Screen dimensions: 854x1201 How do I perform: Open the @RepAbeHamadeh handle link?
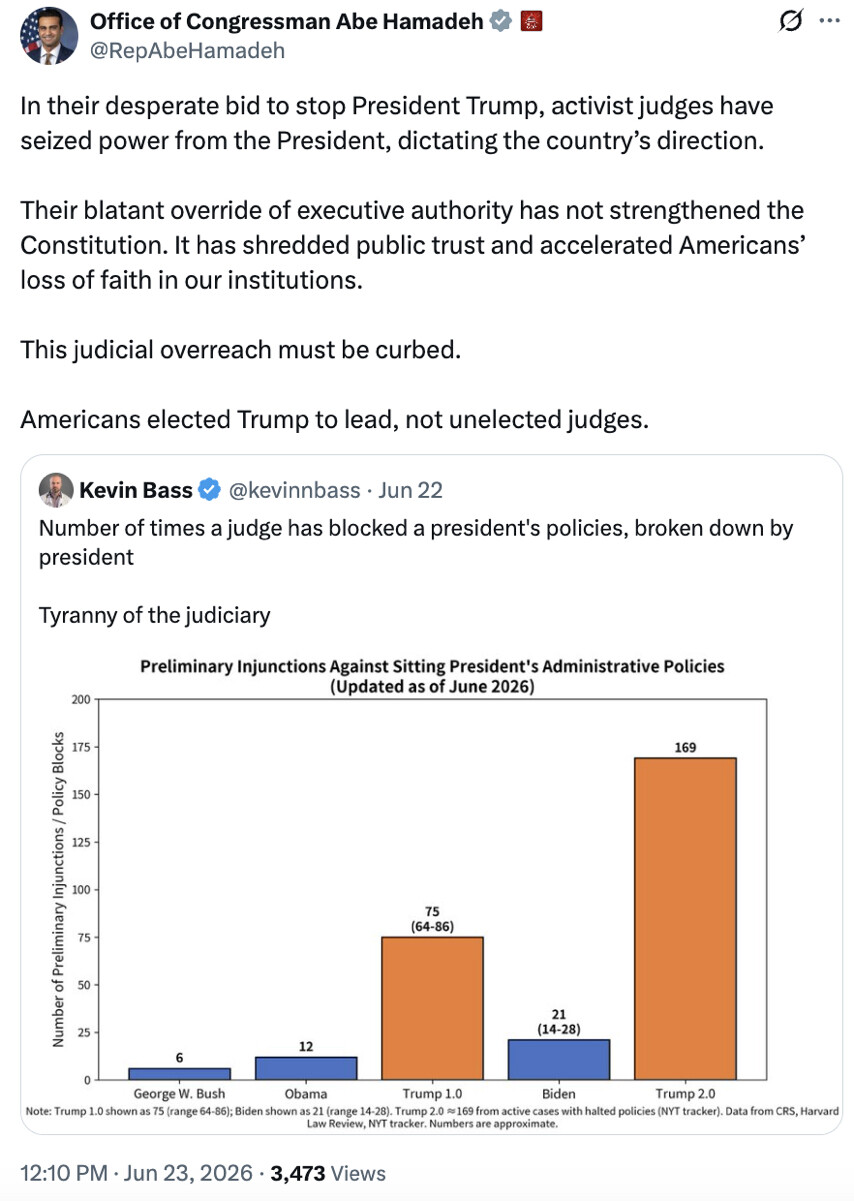(187, 50)
